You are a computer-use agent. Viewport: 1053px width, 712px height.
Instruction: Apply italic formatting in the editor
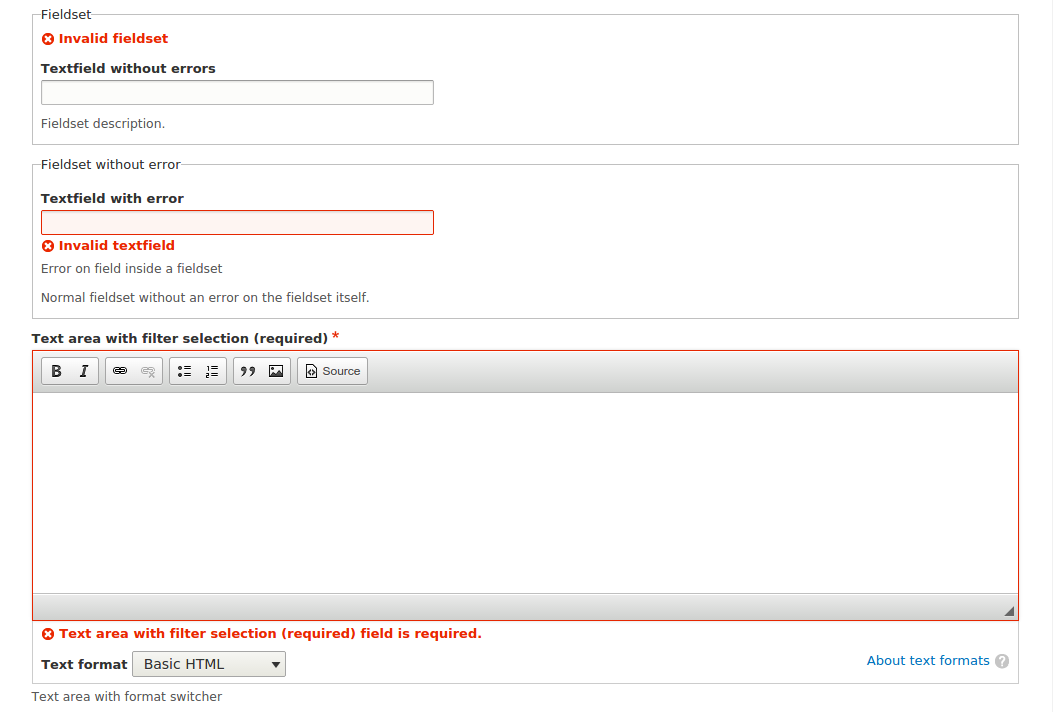[83, 370]
